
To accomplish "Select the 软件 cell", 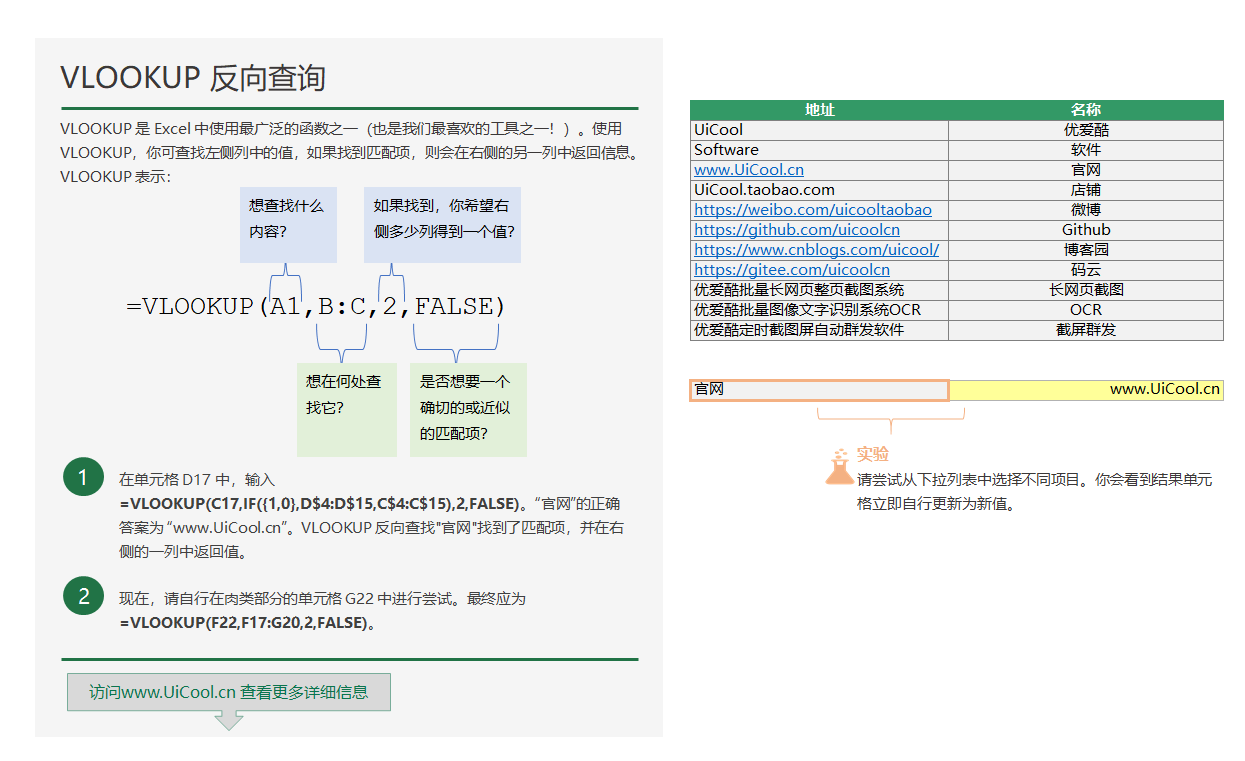I will pyautogui.click(x=1086, y=150).
